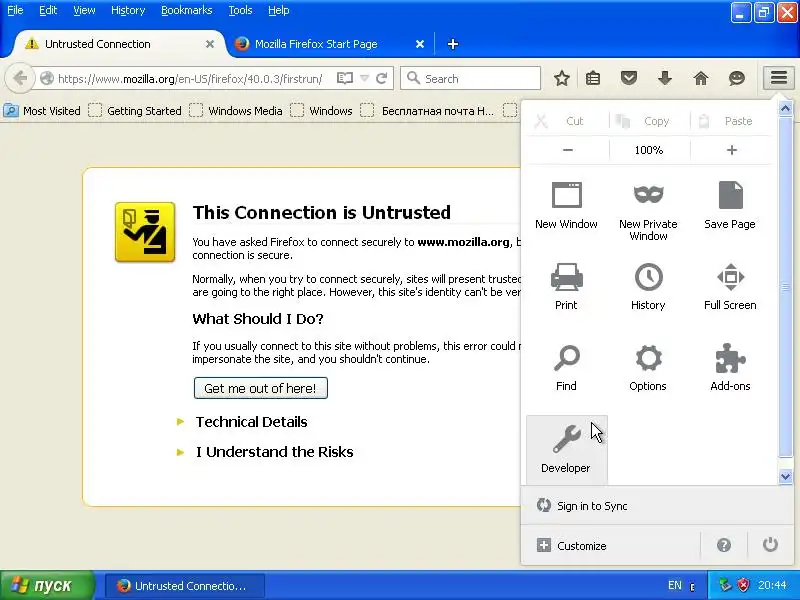Zoom out with the minus button
Image resolution: width=800 pixels, height=600 pixels.
click(x=567, y=150)
